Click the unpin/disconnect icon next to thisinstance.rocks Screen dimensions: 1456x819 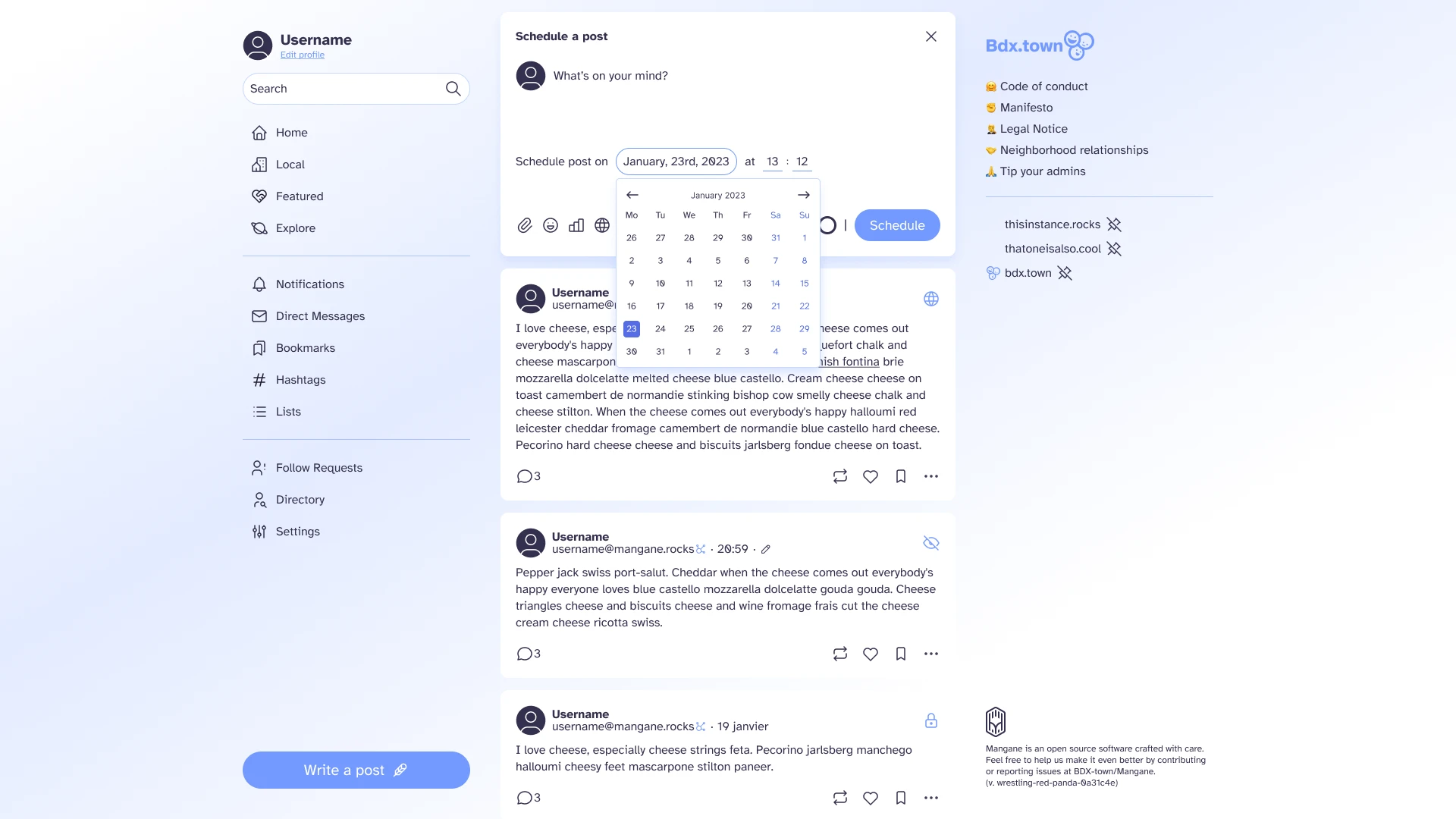1113,224
